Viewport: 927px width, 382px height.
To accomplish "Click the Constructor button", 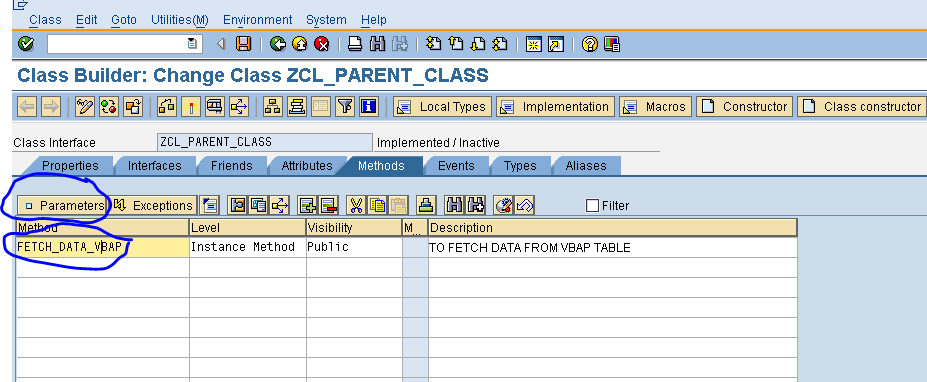I will point(744,106).
